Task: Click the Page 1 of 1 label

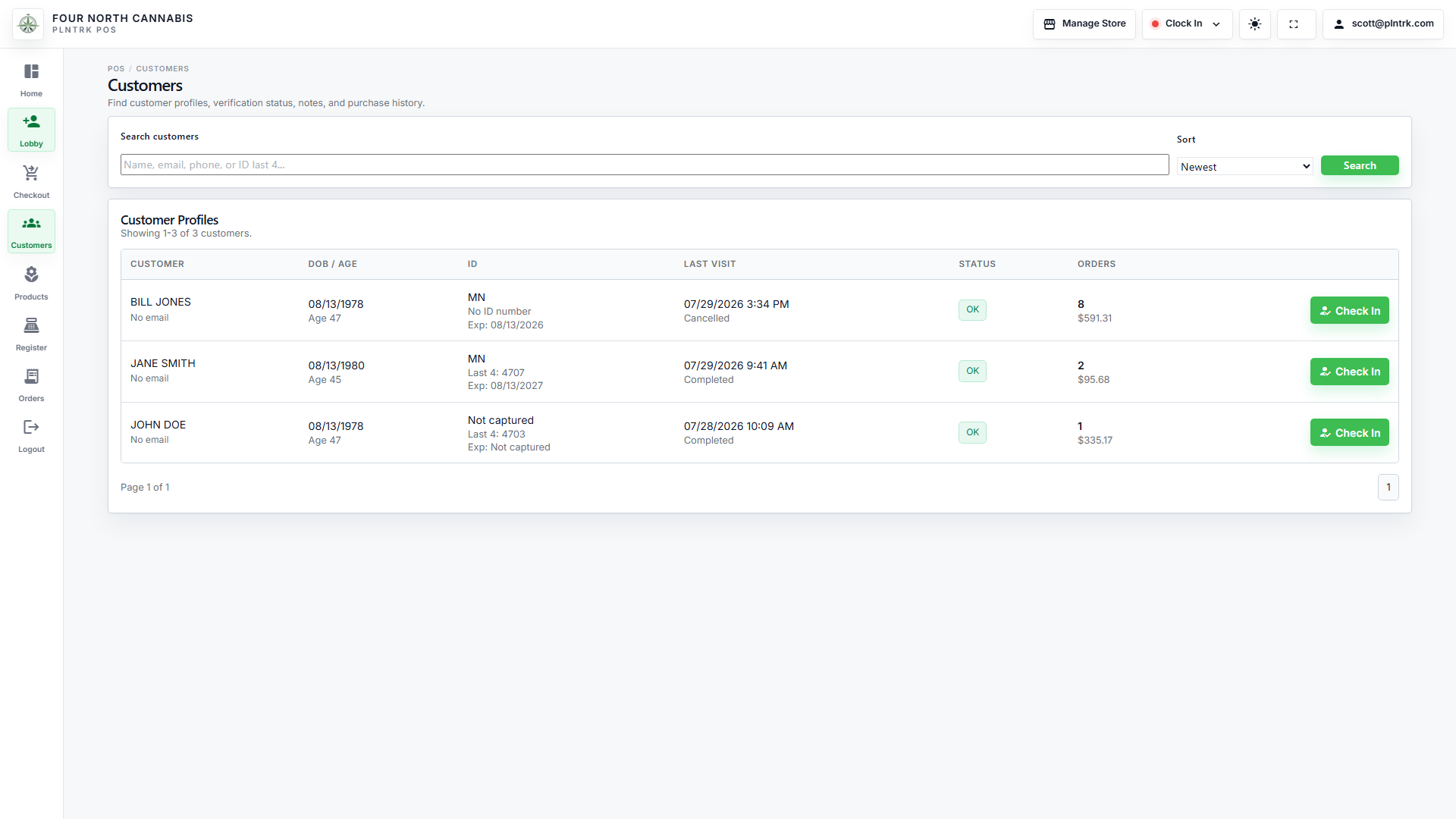Action: 145,487
